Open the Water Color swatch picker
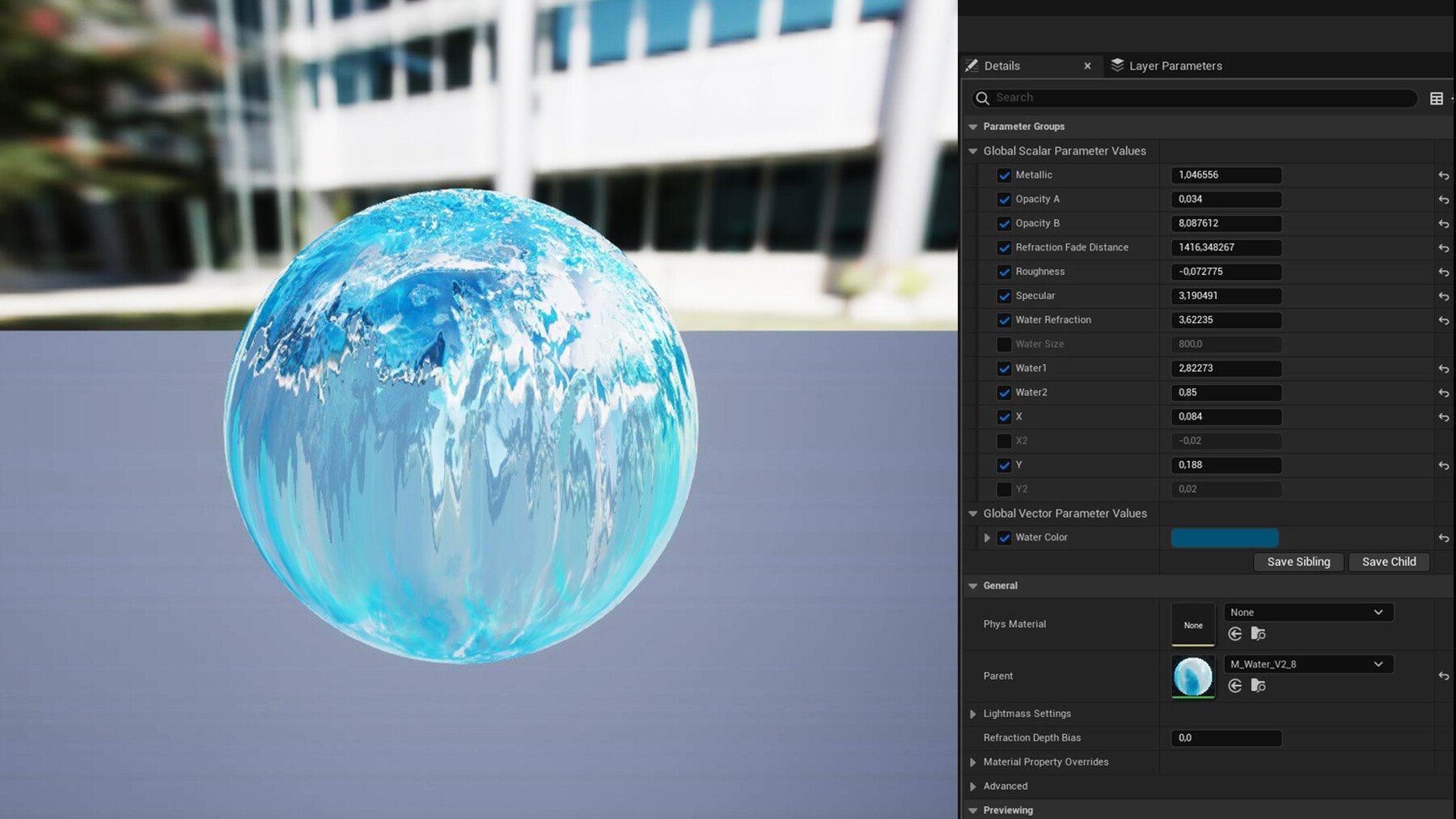 [1225, 538]
